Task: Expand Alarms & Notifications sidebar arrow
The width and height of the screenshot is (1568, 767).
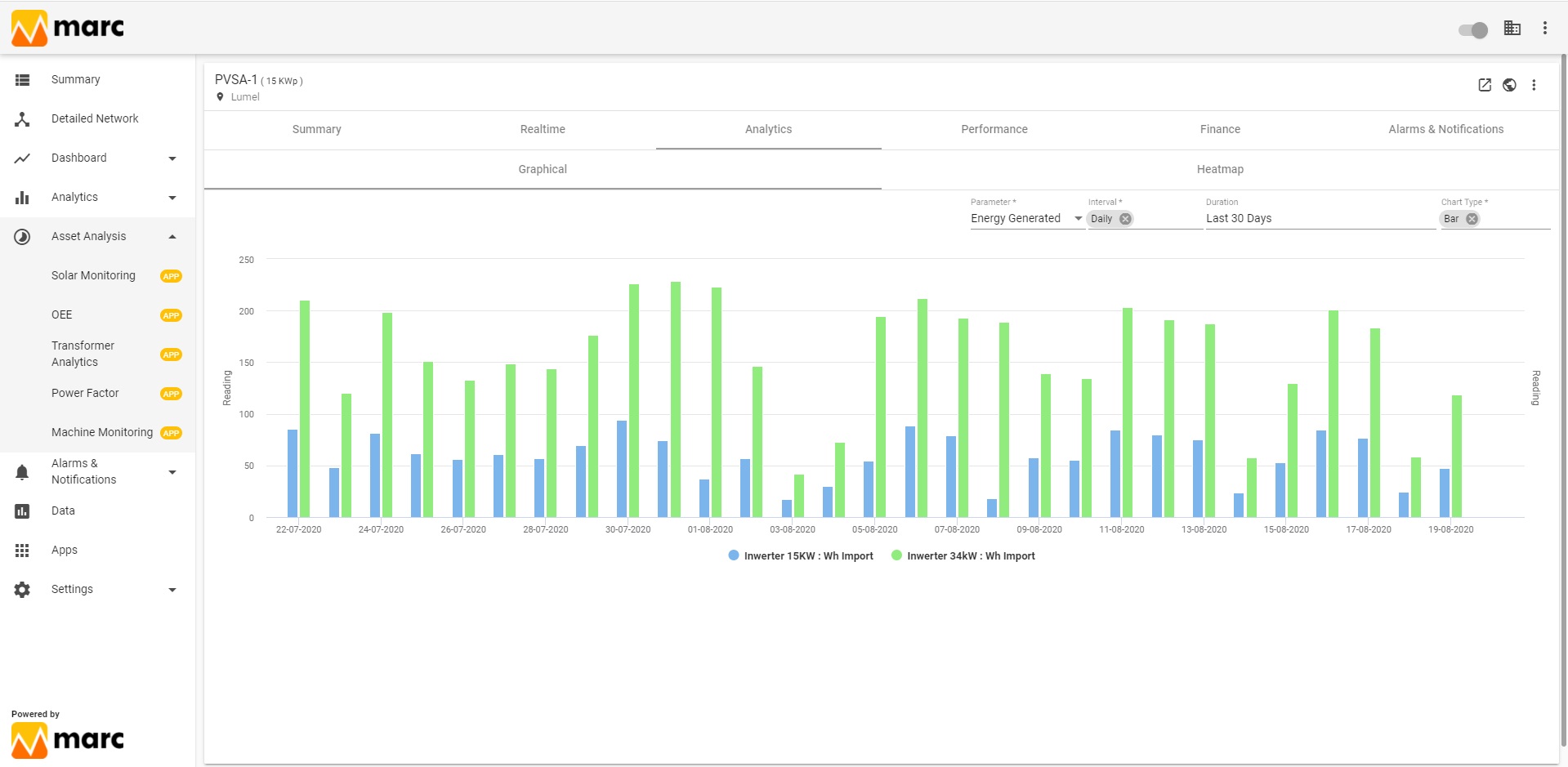Action: (x=172, y=472)
